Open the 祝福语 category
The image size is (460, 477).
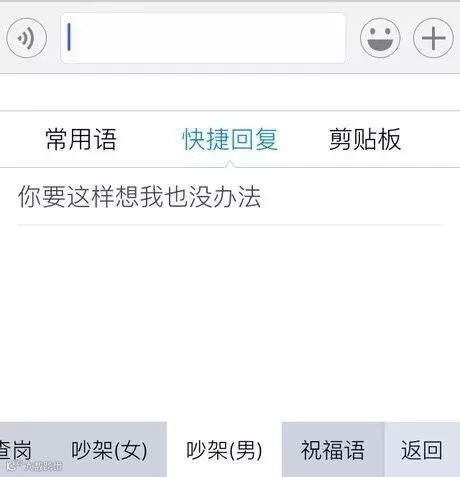(333, 450)
